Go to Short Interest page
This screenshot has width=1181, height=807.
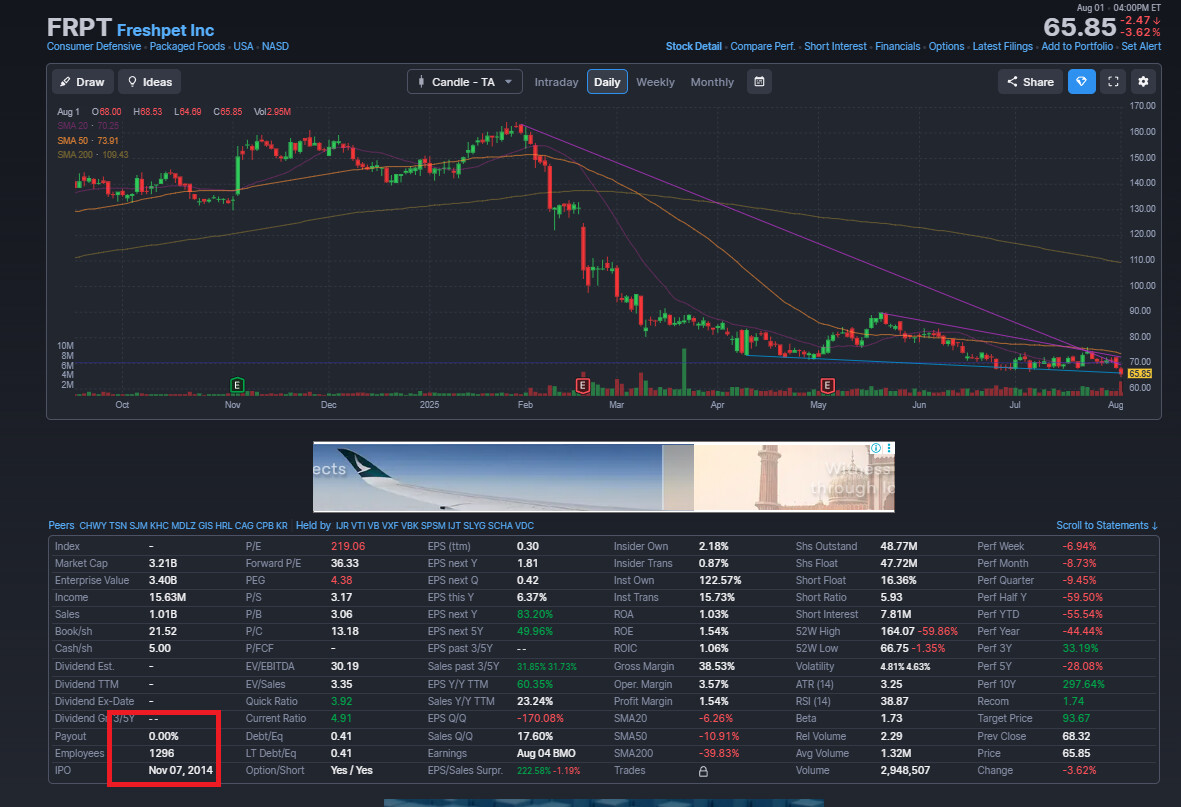(835, 47)
